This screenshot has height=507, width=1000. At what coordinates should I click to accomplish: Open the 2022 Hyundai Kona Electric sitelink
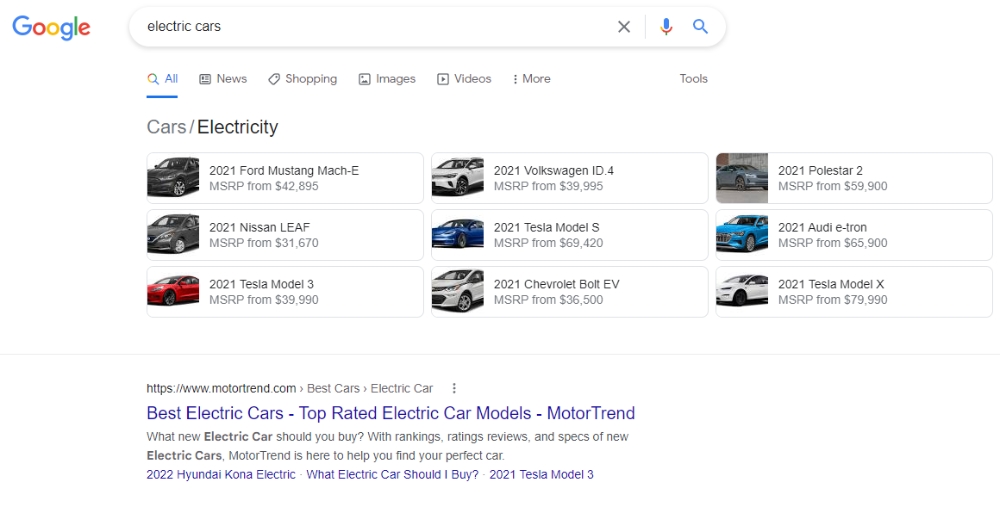tap(221, 475)
